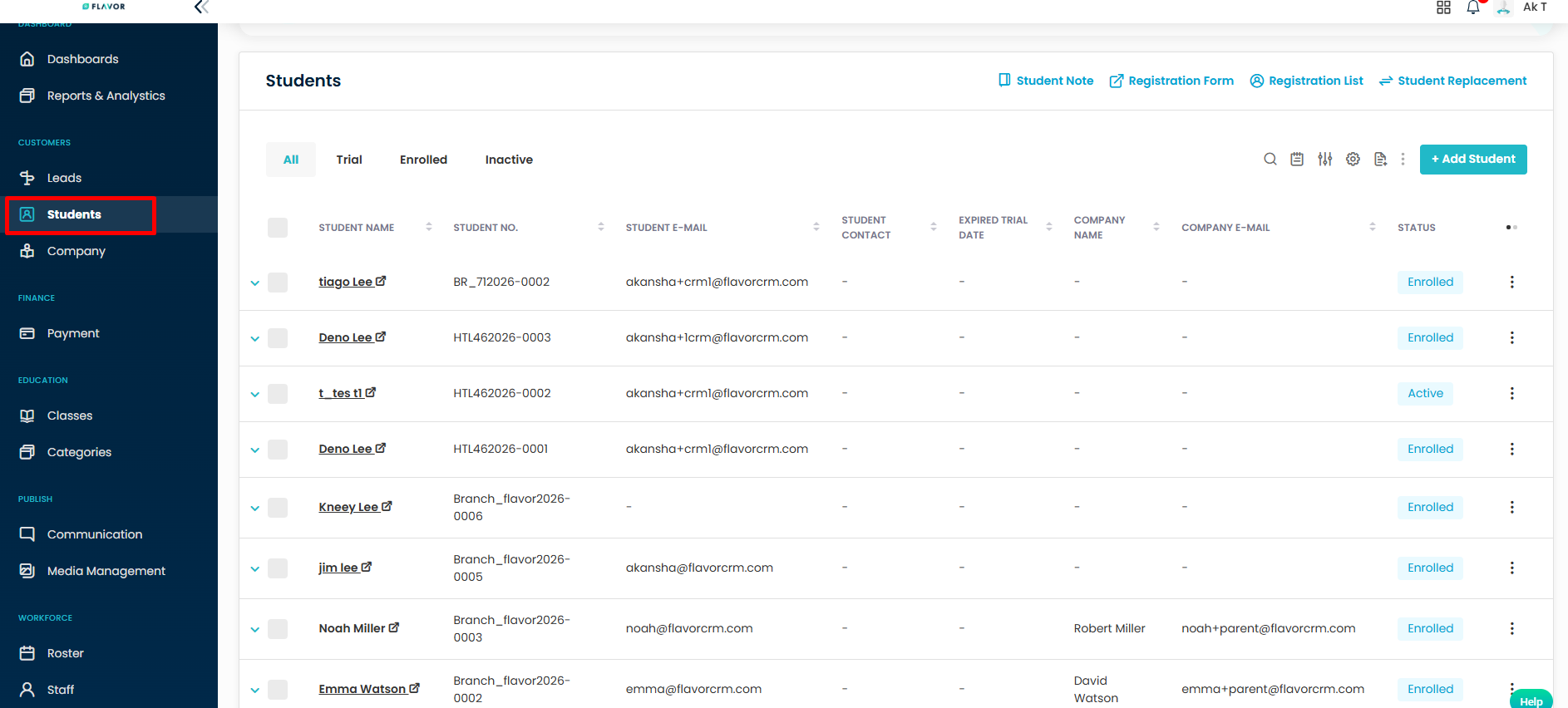Open row actions for student HTL462026-0001
1568x708 pixels.
1511,449
